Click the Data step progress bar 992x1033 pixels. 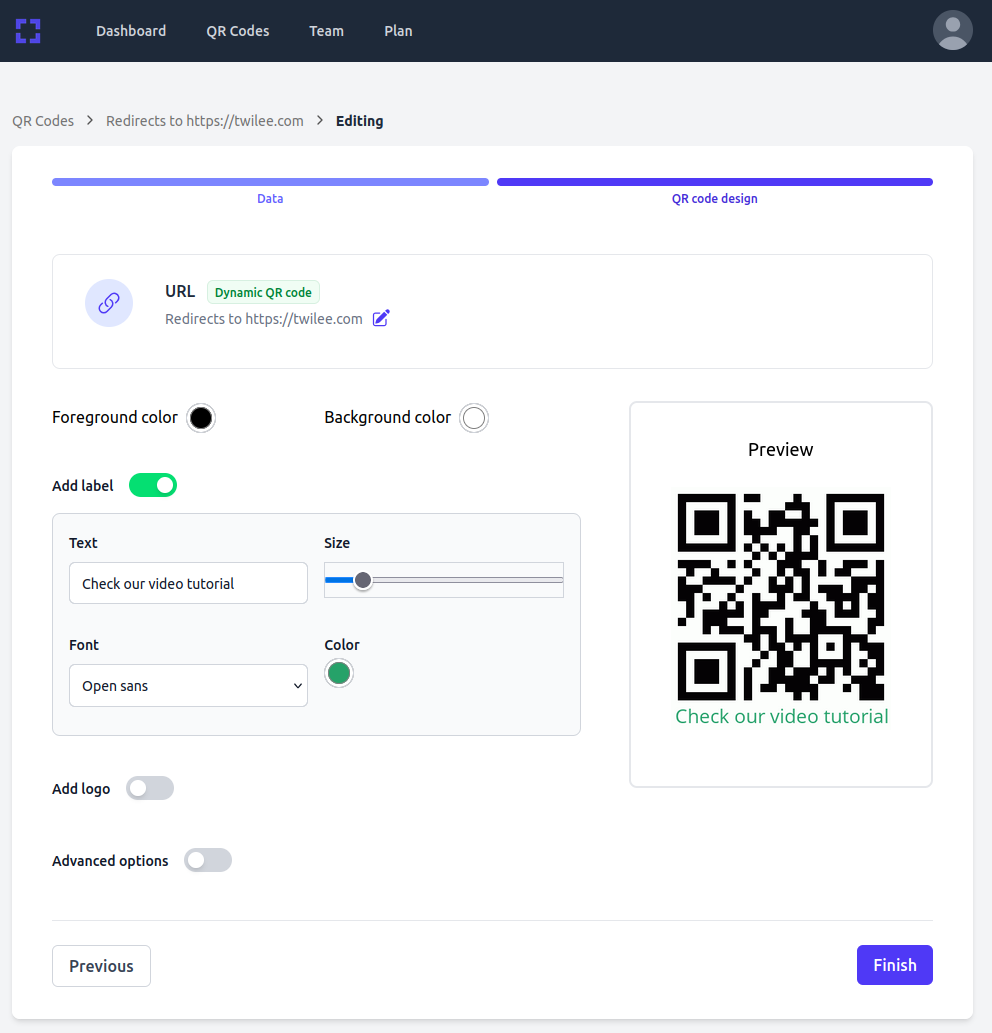click(x=270, y=182)
